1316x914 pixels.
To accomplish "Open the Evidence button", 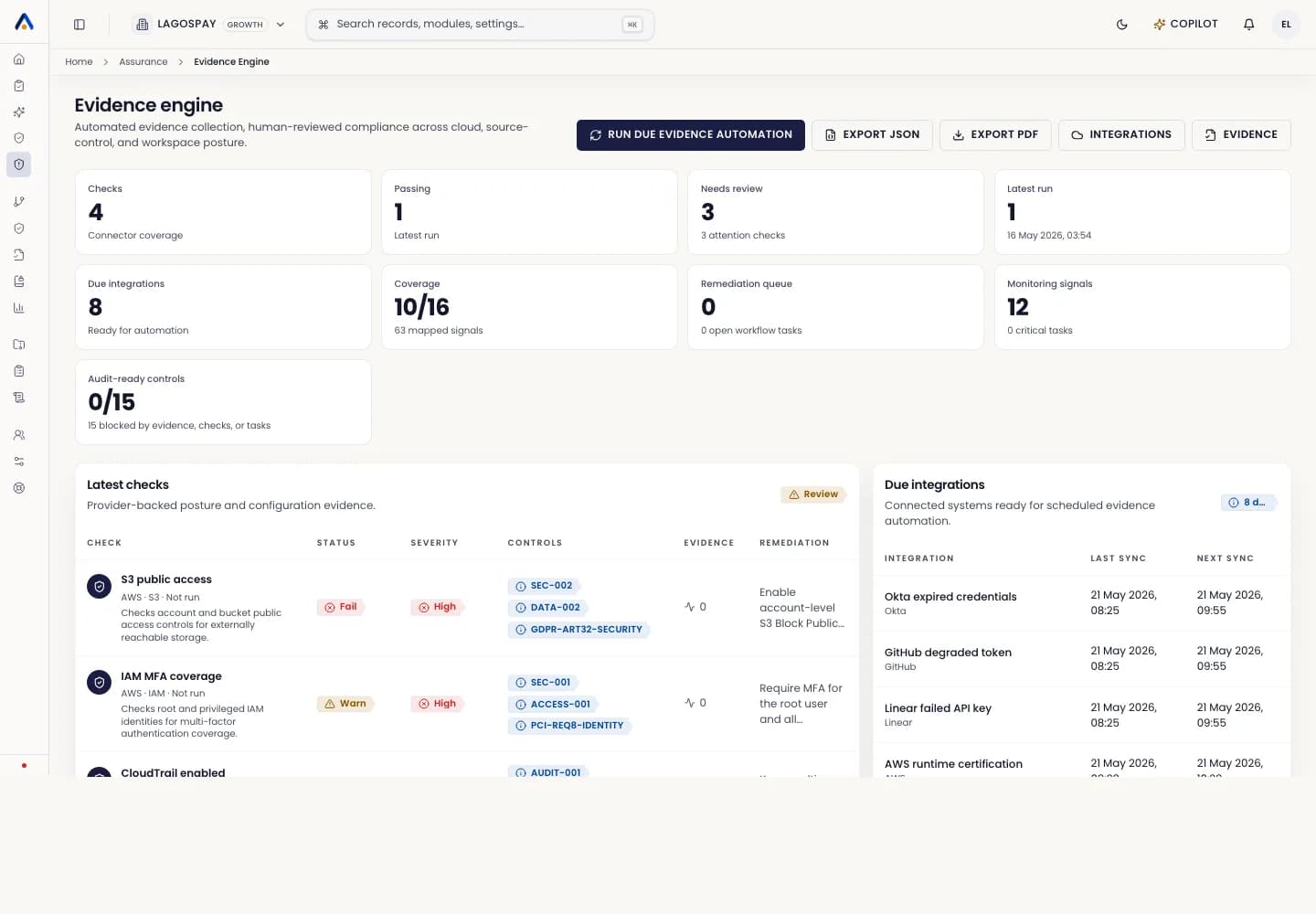I will (1241, 135).
